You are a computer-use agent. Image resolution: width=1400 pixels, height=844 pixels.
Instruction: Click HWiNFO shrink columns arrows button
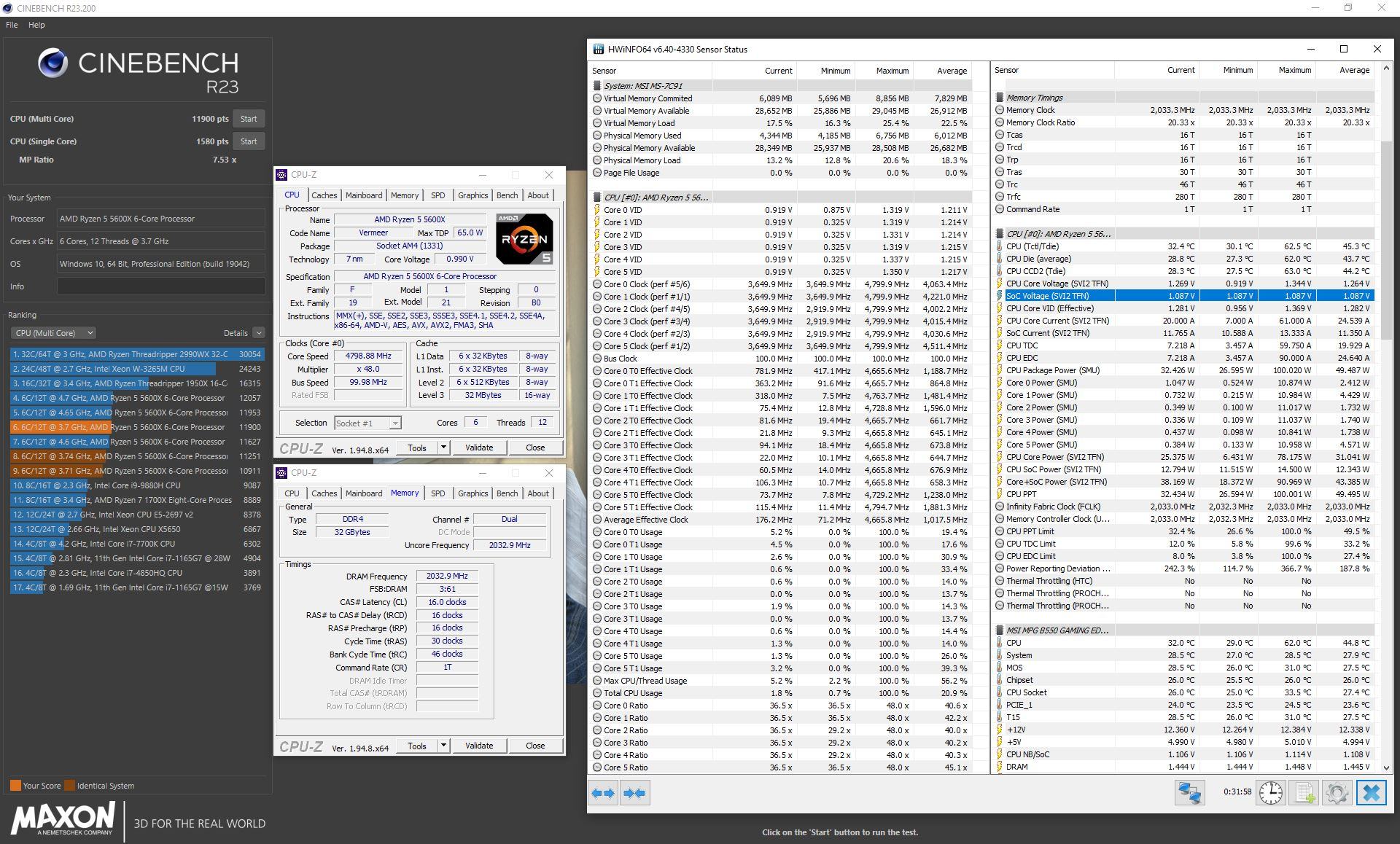click(x=634, y=792)
